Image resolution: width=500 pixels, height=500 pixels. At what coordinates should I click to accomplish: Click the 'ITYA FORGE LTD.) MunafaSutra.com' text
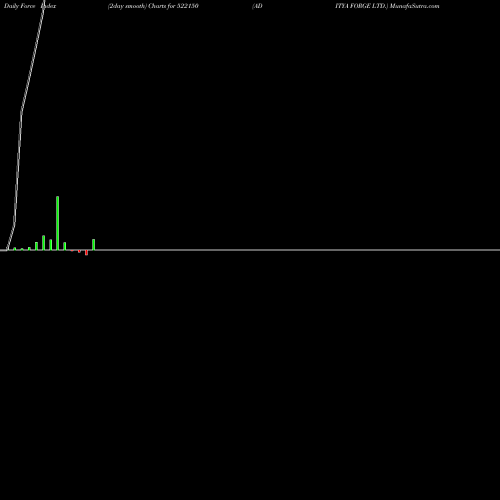387,6
